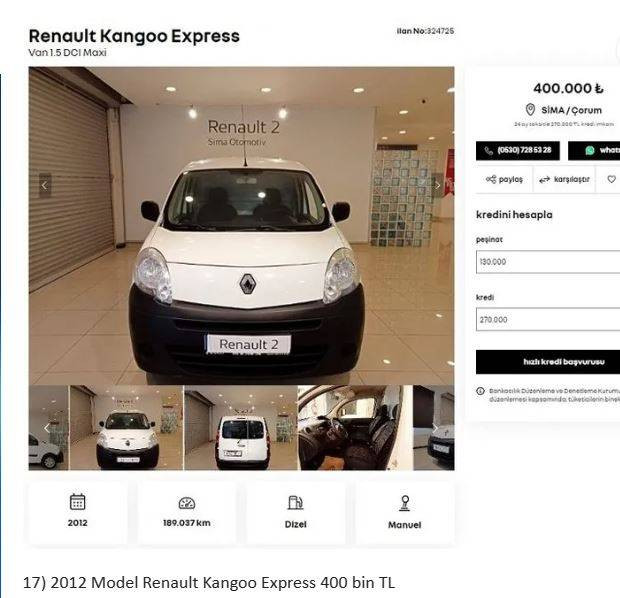Click the speedometer icon above 189.037 km

(x=187, y=503)
